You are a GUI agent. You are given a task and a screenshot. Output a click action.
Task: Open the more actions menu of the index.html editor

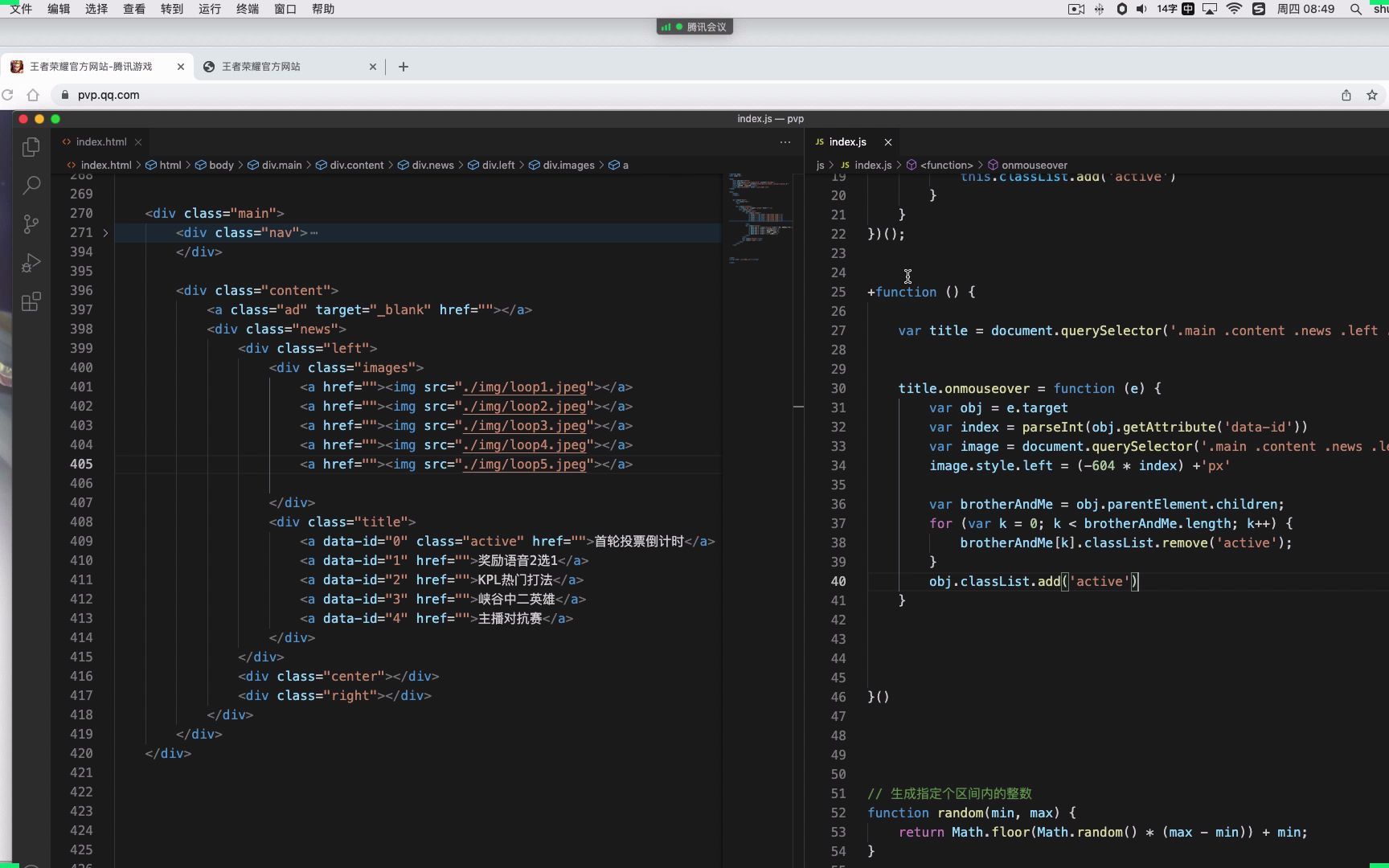785,141
